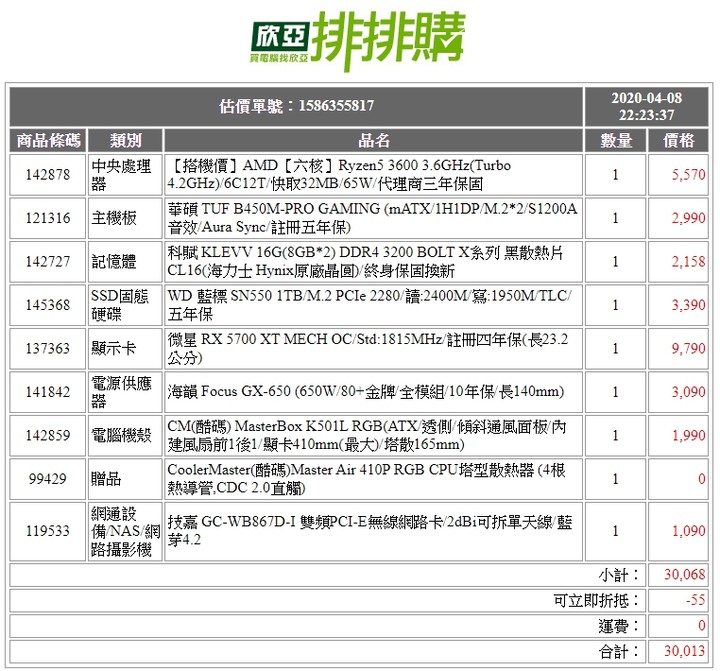The height and width of the screenshot is (671, 720).
Task: Click the 記憶體 category cell
Action: pos(125,262)
